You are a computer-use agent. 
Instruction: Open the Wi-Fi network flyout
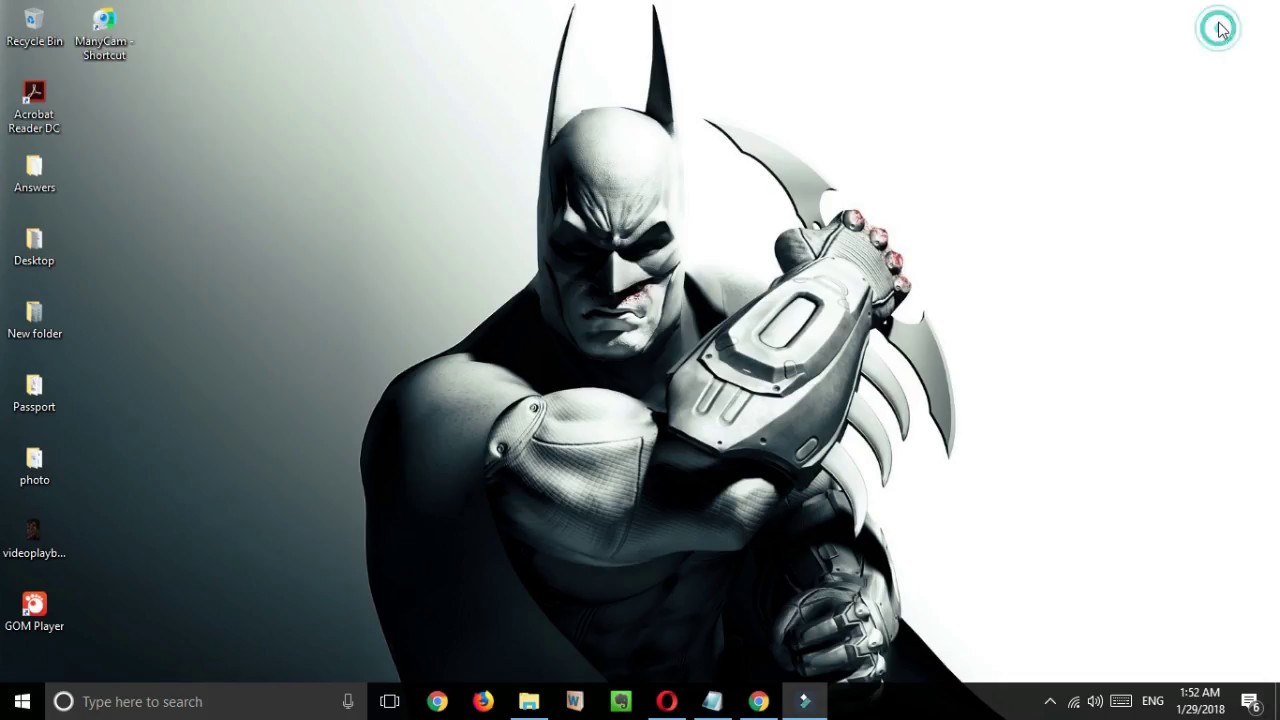[1073, 701]
